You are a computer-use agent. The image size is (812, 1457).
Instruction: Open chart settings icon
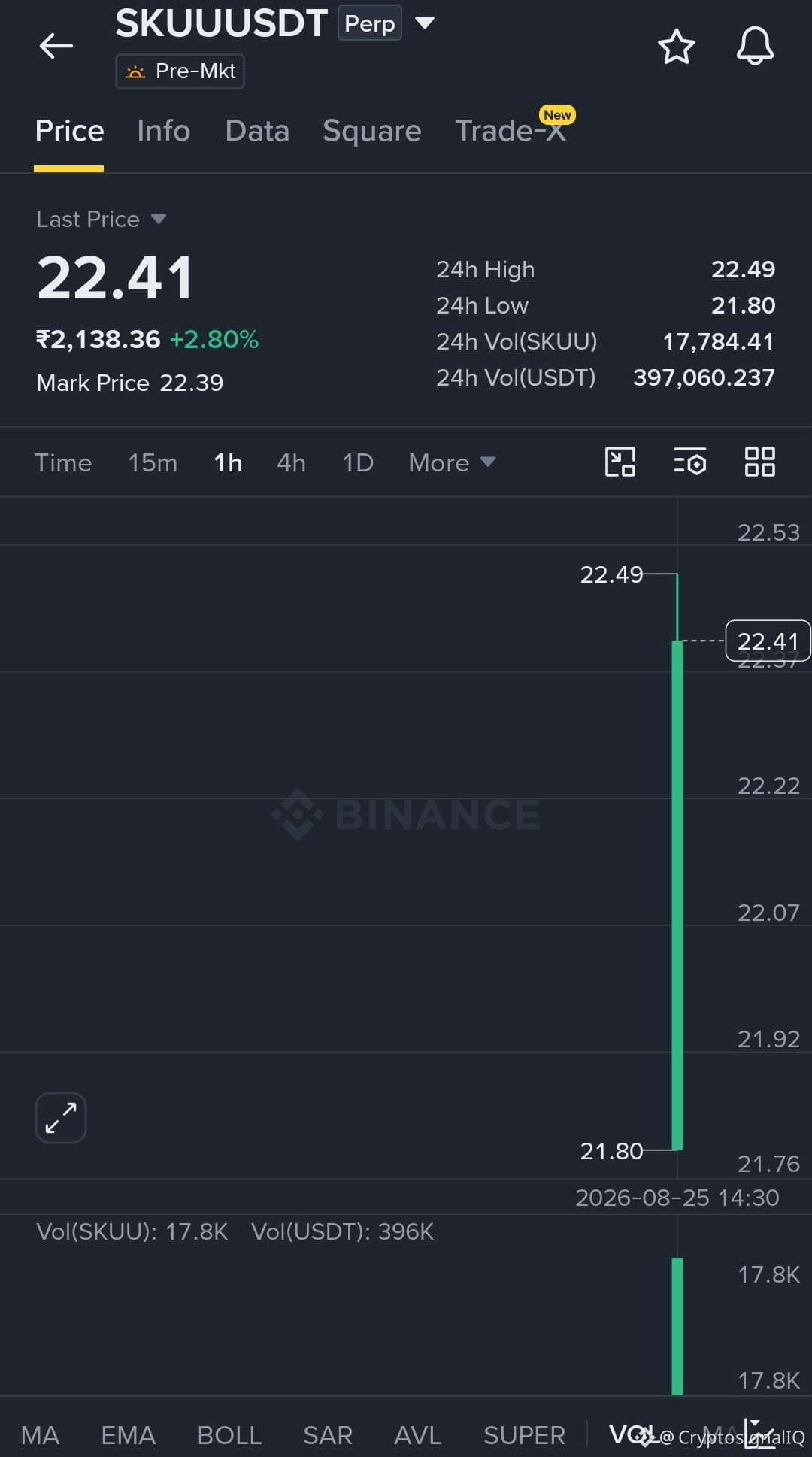689,462
